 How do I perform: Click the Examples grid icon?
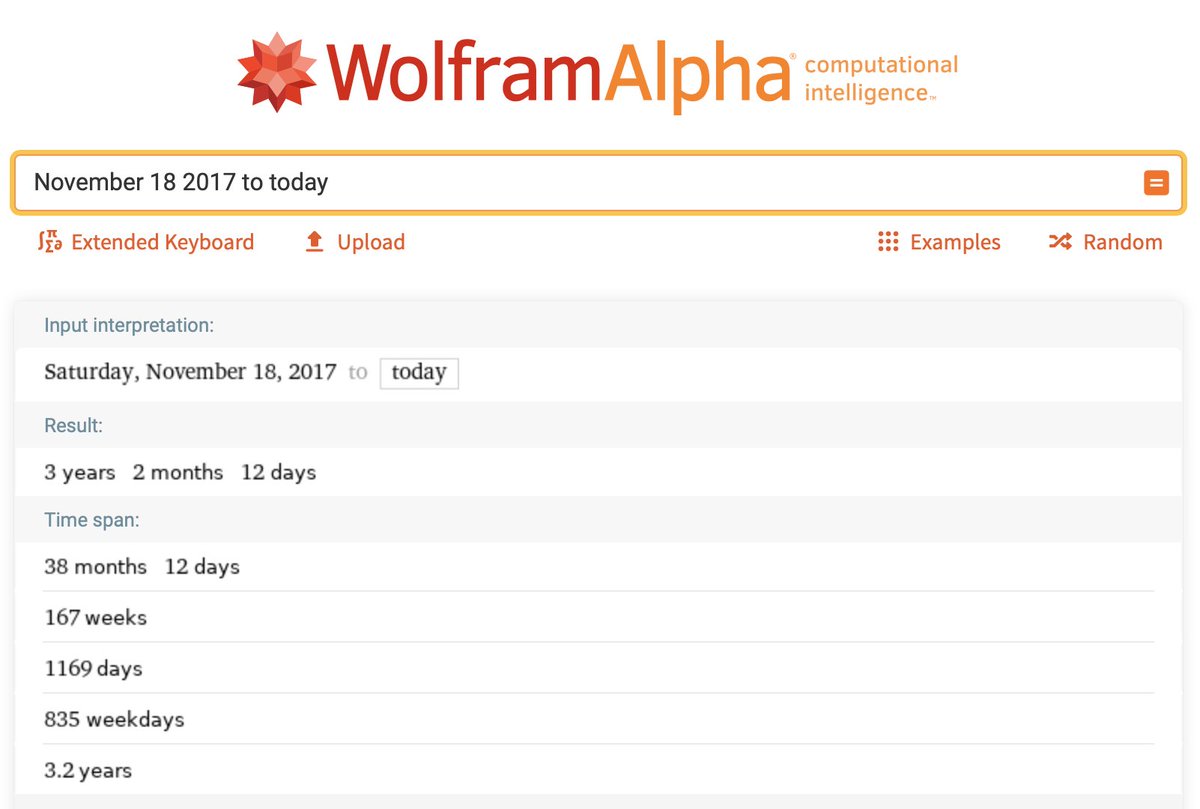tap(888, 242)
